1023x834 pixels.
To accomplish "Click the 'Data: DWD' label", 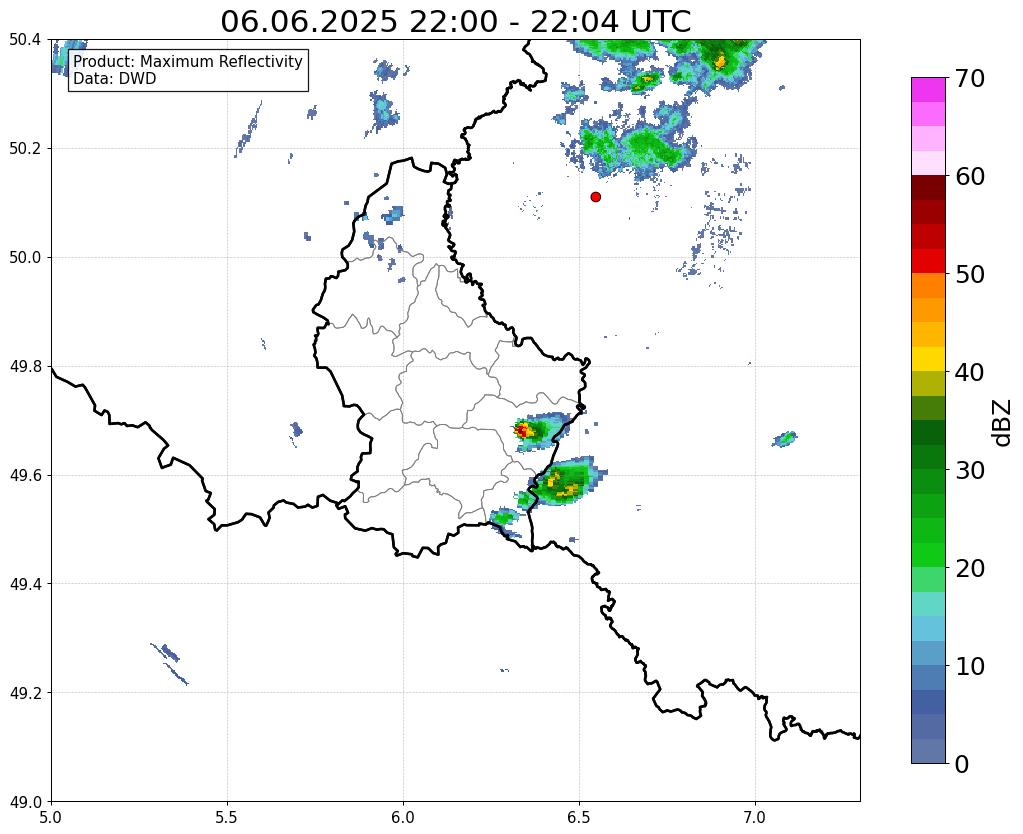I will pos(115,78).
